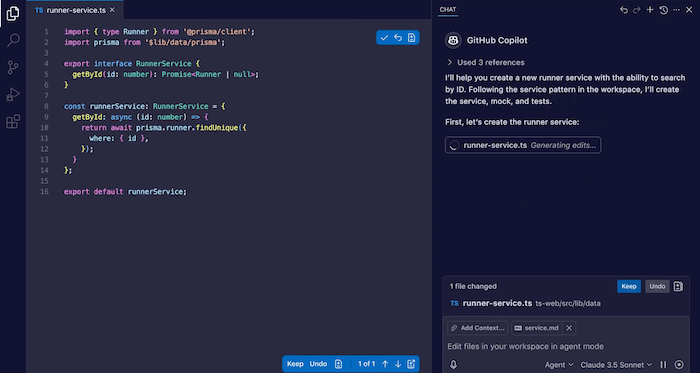View all edits icon in file changed panel

(x=678, y=286)
